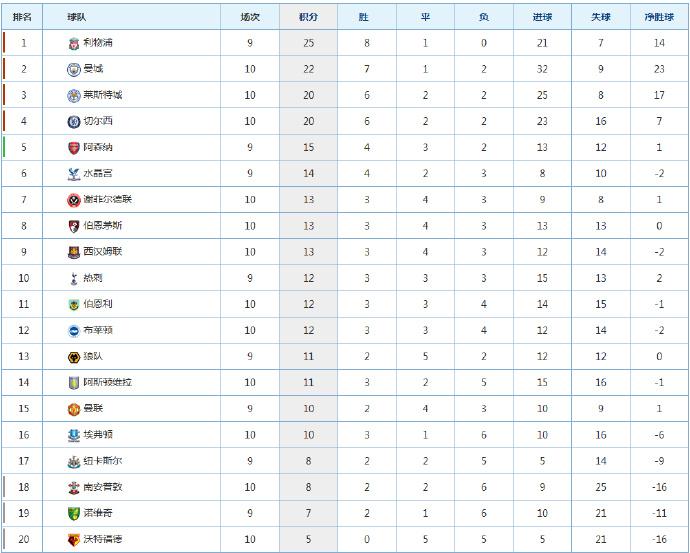This screenshot has width=690, height=553.
Task: Click the Wolves crest icon
Action: [x=74, y=357]
